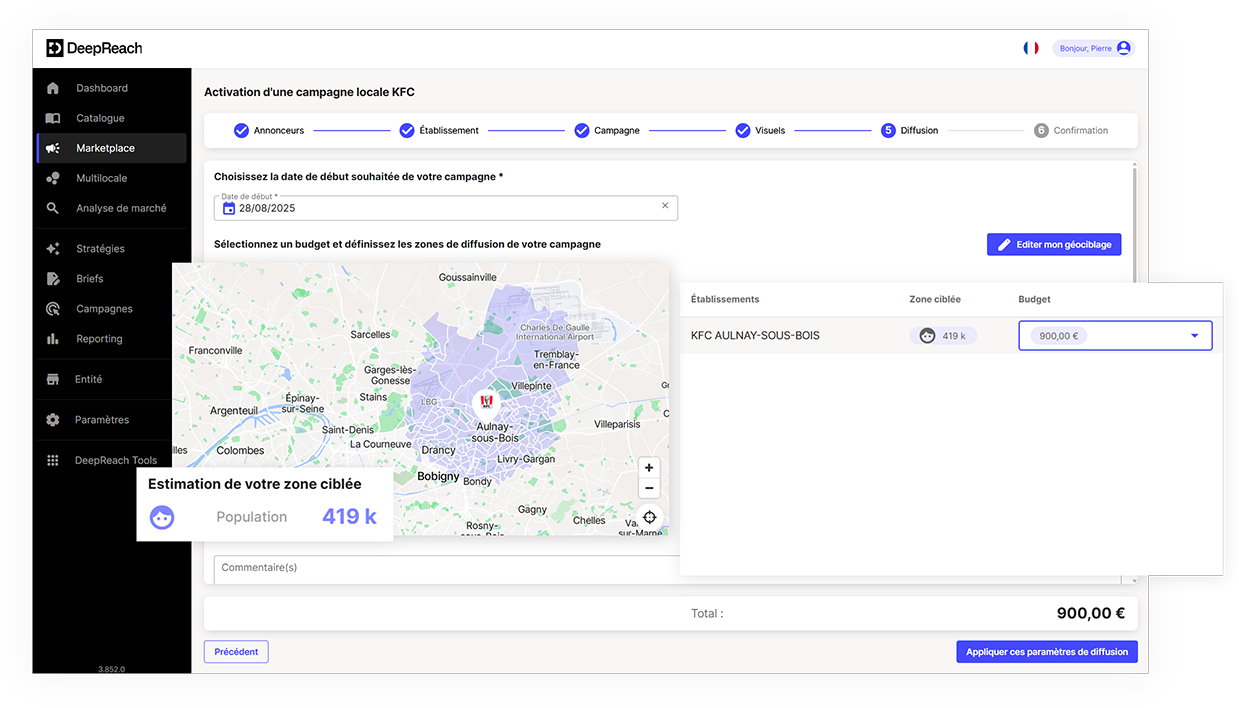Go to the Établissement step

[x=439, y=130]
